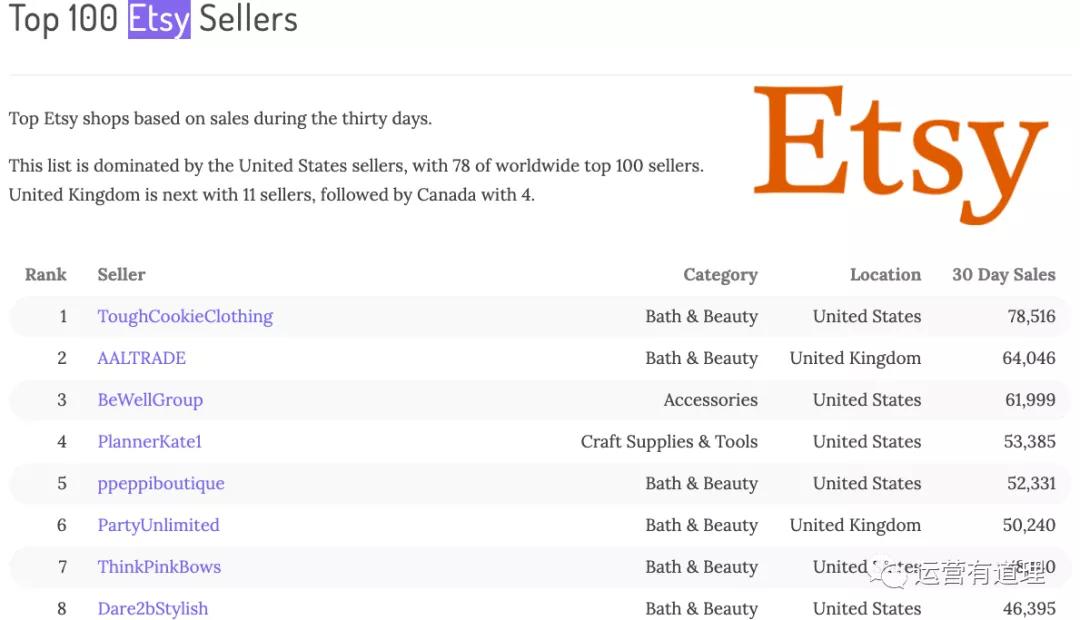Open Dare2bStylish seller page
This screenshot has height=620, width=1080.
coord(153,609)
